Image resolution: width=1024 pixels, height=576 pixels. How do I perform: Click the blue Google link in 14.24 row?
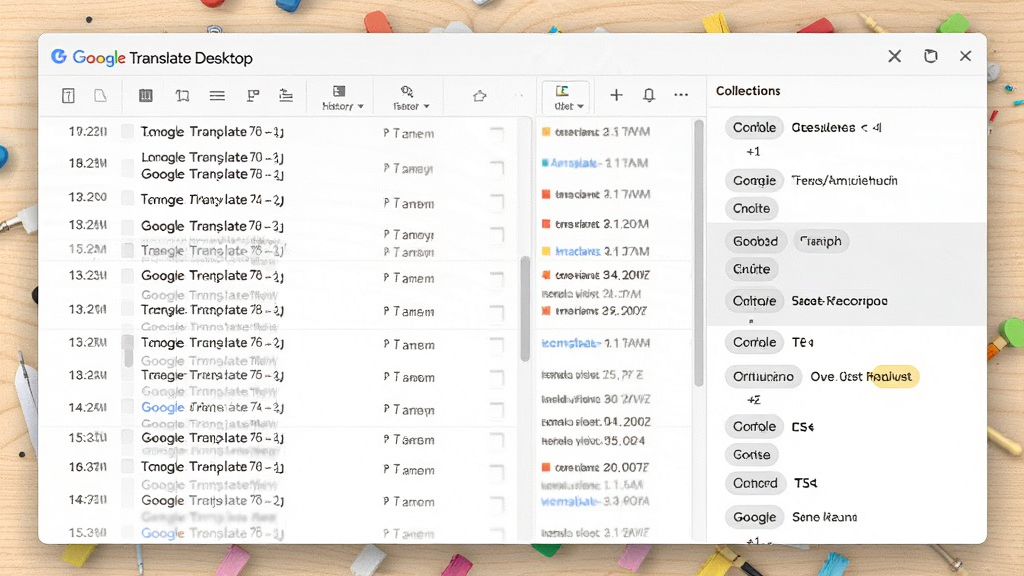[163, 407]
